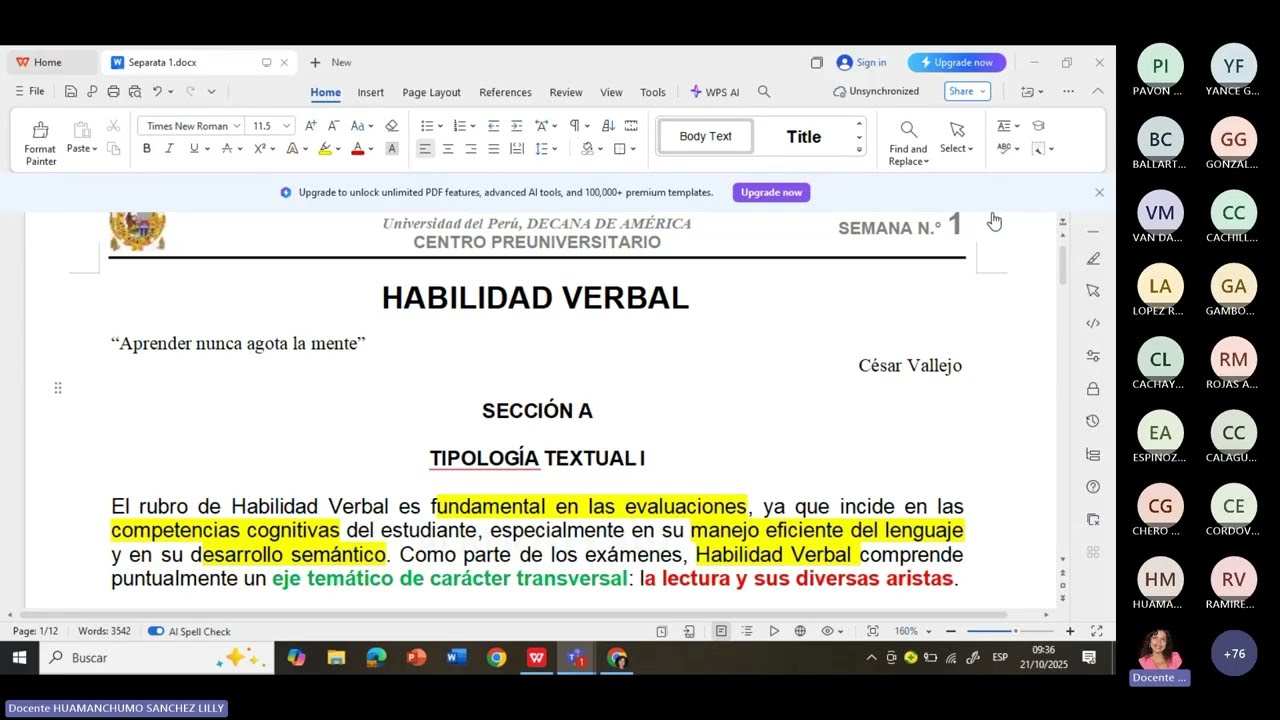Increase paragraph indent
The height and width of the screenshot is (720, 1280).
tap(516, 126)
